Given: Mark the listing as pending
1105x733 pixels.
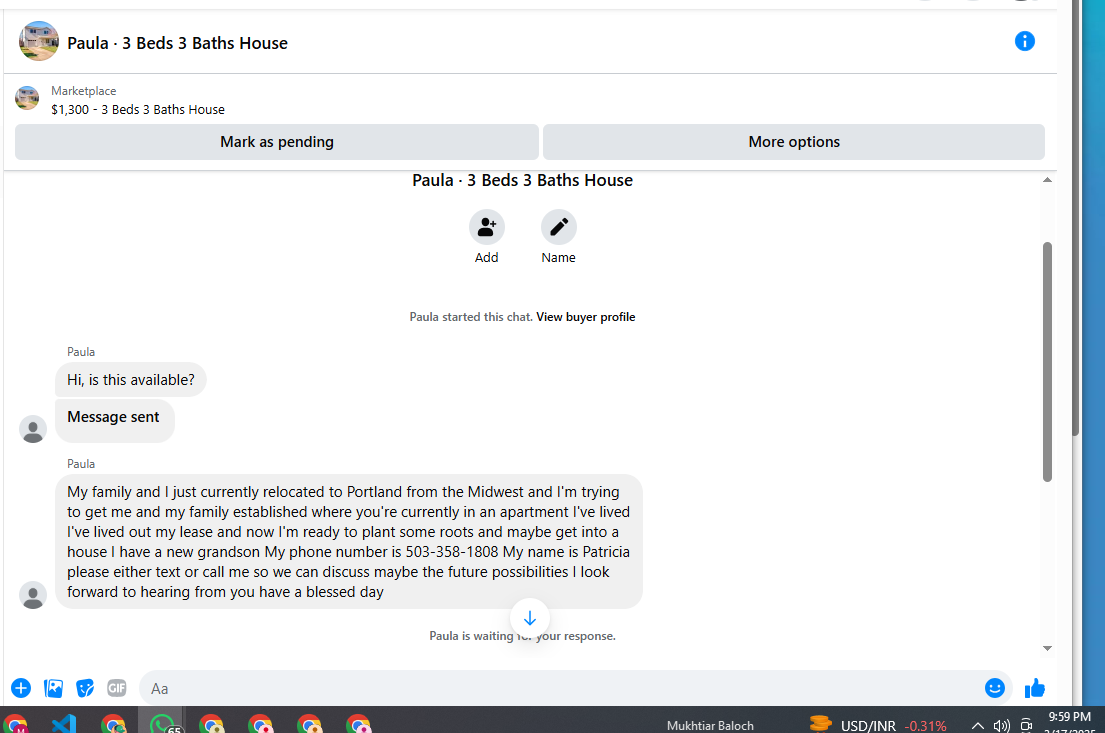Looking at the screenshot, I should pos(277,142).
